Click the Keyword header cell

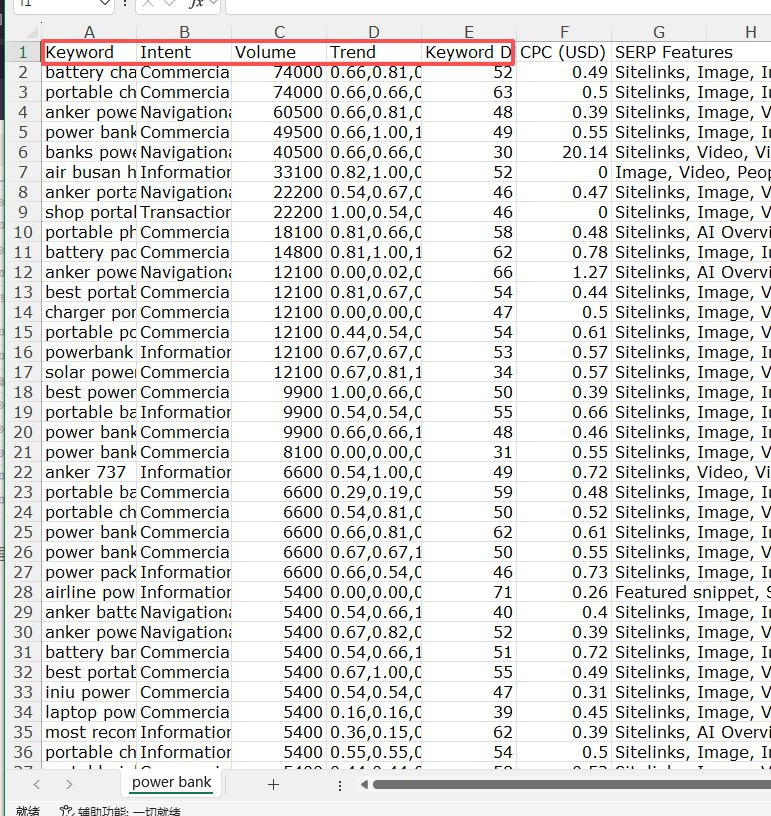click(x=89, y=52)
